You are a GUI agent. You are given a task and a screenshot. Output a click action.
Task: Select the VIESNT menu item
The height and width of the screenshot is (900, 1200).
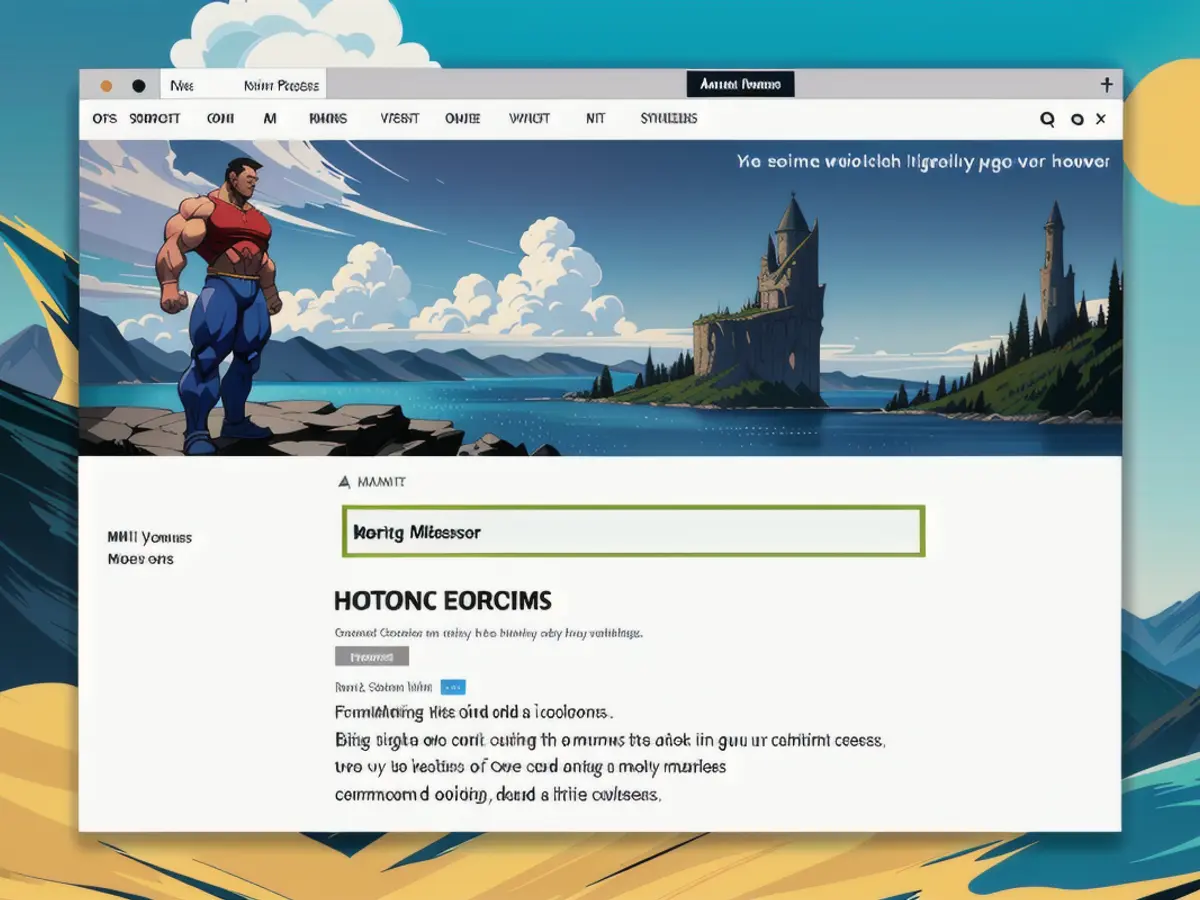pos(399,118)
